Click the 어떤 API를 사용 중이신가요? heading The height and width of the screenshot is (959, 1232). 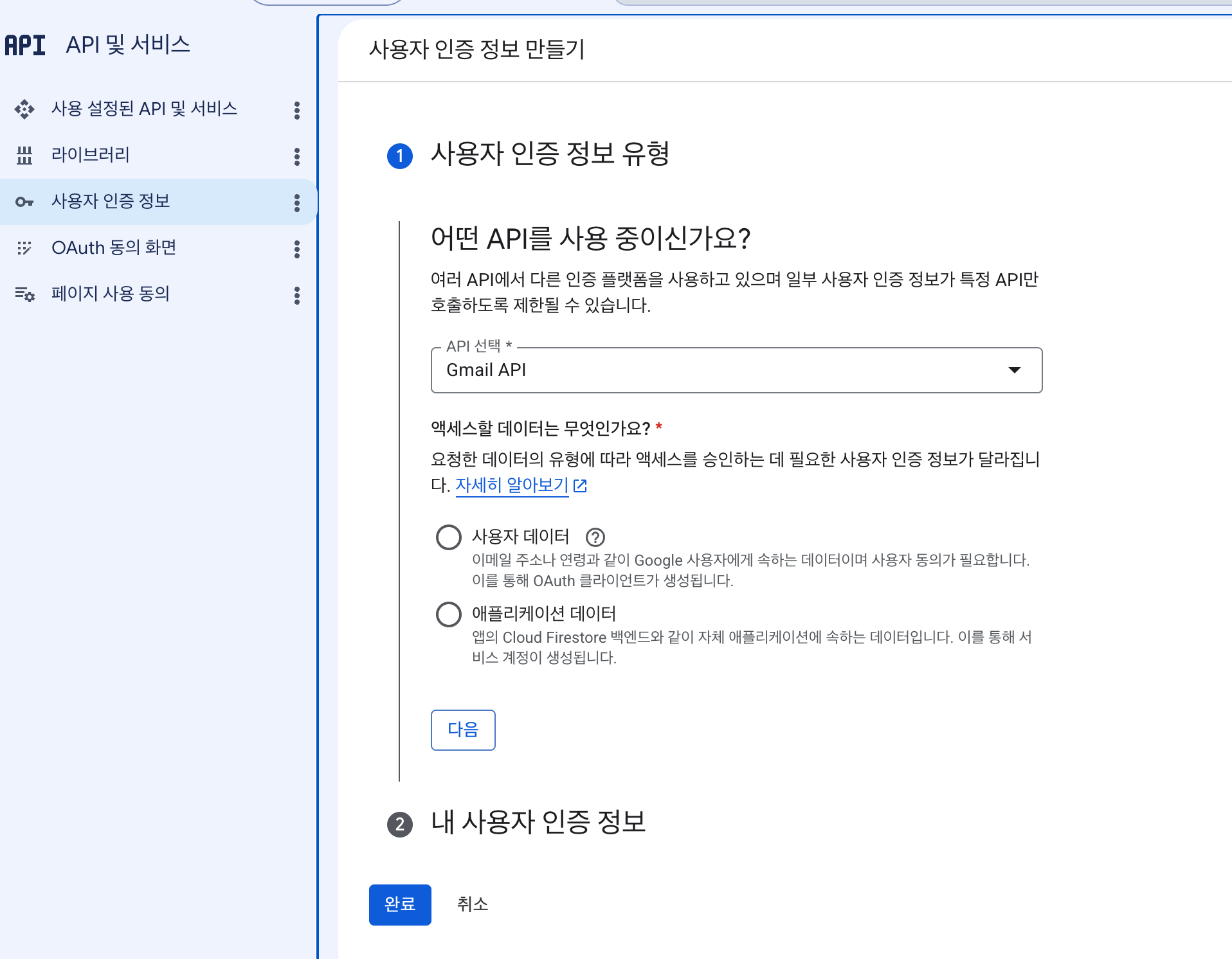(x=591, y=239)
